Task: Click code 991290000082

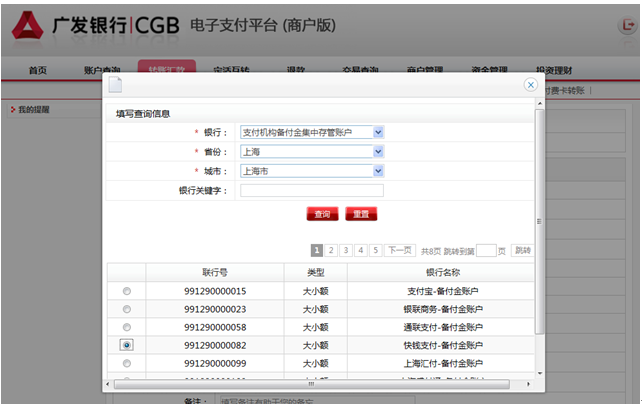Action: [x=215, y=345]
